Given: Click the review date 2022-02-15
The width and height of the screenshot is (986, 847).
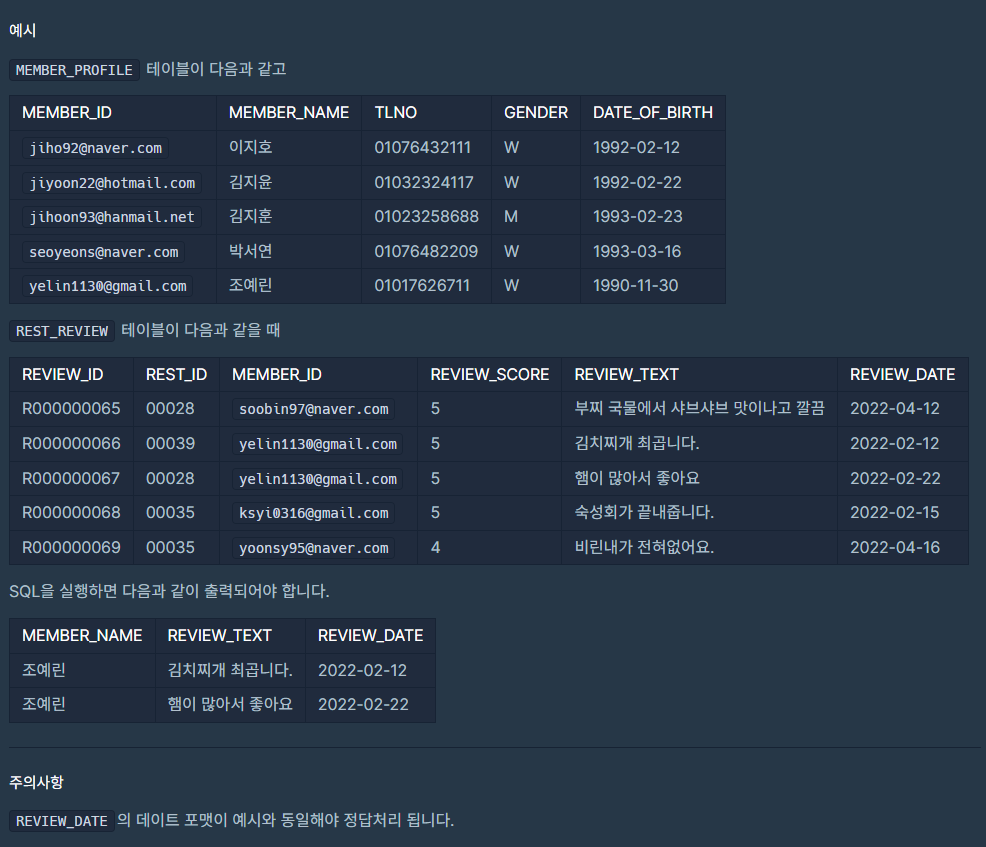Looking at the screenshot, I should (895, 512).
